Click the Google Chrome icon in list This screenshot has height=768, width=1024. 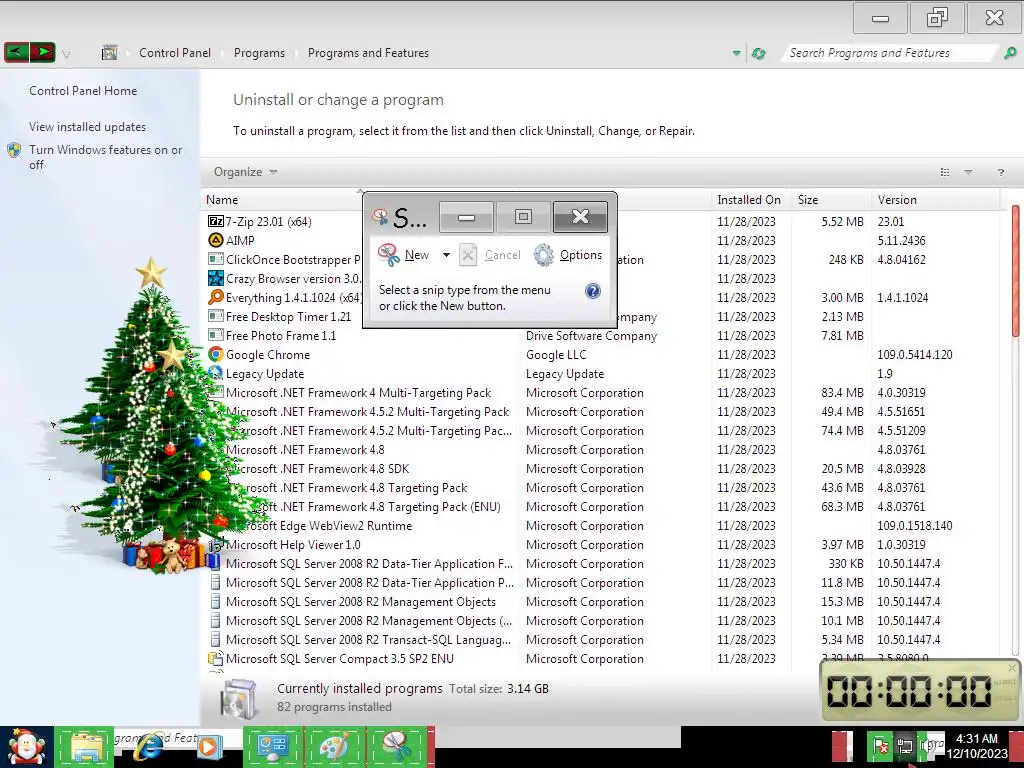pos(216,354)
